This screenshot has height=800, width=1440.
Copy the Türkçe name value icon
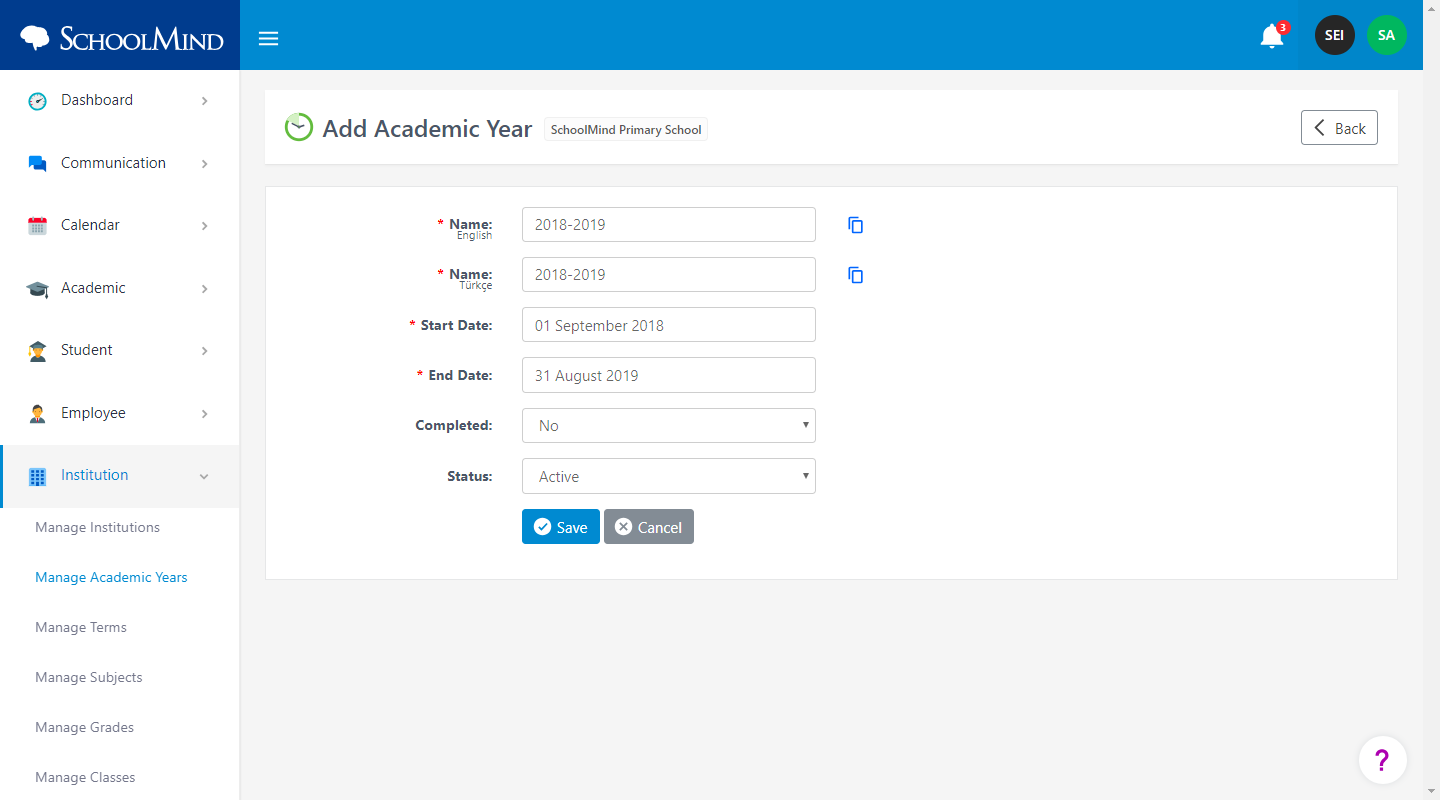(x=856, y=275)
